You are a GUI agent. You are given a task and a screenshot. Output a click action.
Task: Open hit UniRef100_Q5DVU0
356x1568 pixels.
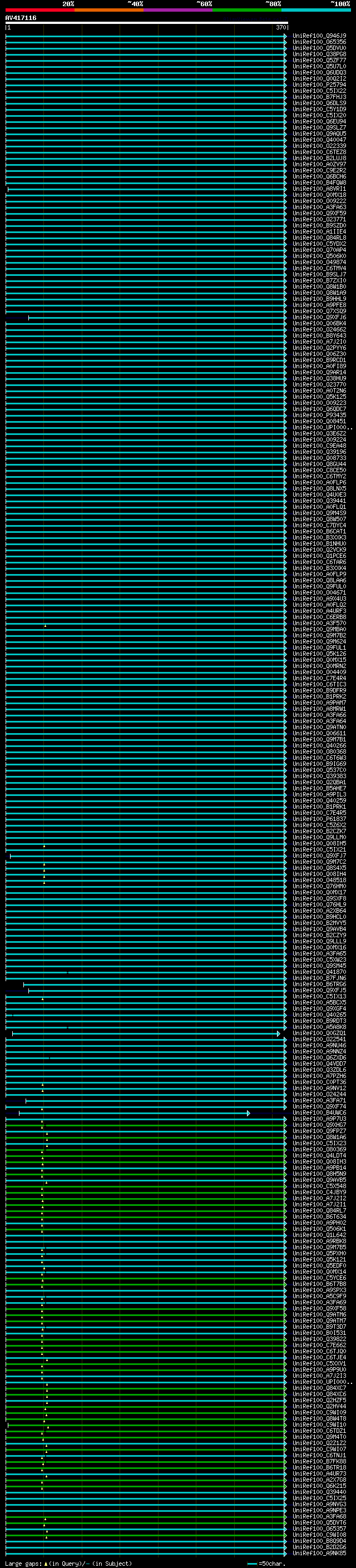319,48
